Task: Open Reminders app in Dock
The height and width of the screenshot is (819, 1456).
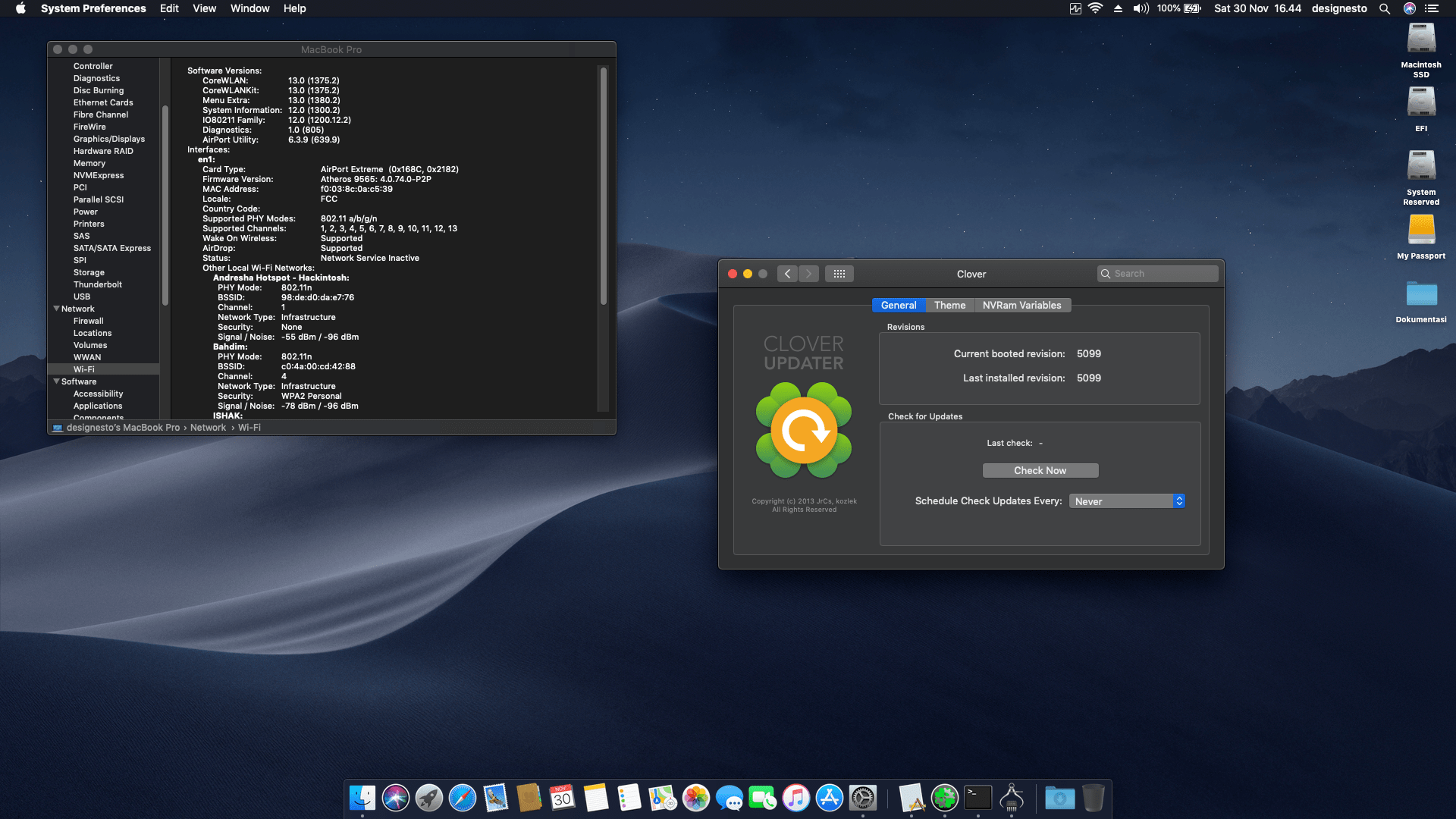Action: pyautogui.click(x=629, y=798)
